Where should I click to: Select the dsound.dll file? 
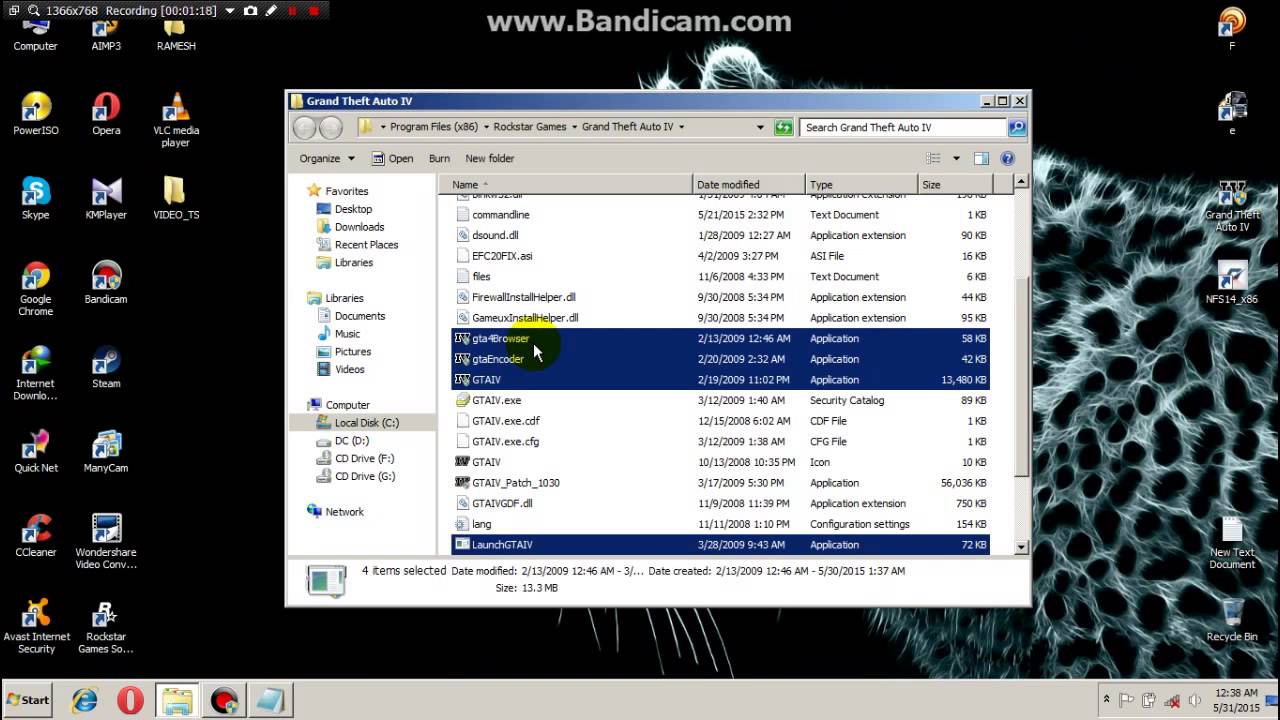(x=720, y=235)
